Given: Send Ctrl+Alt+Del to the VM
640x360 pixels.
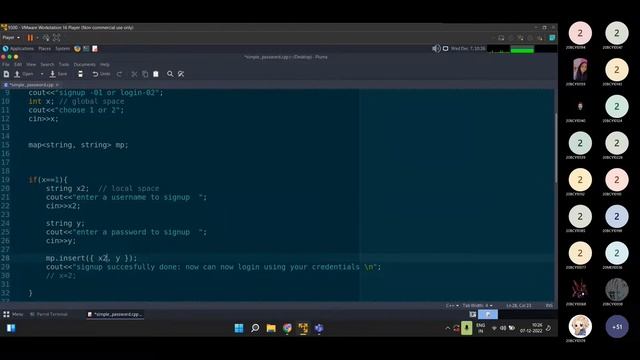Looking at the screenshot, I should 46,38.
